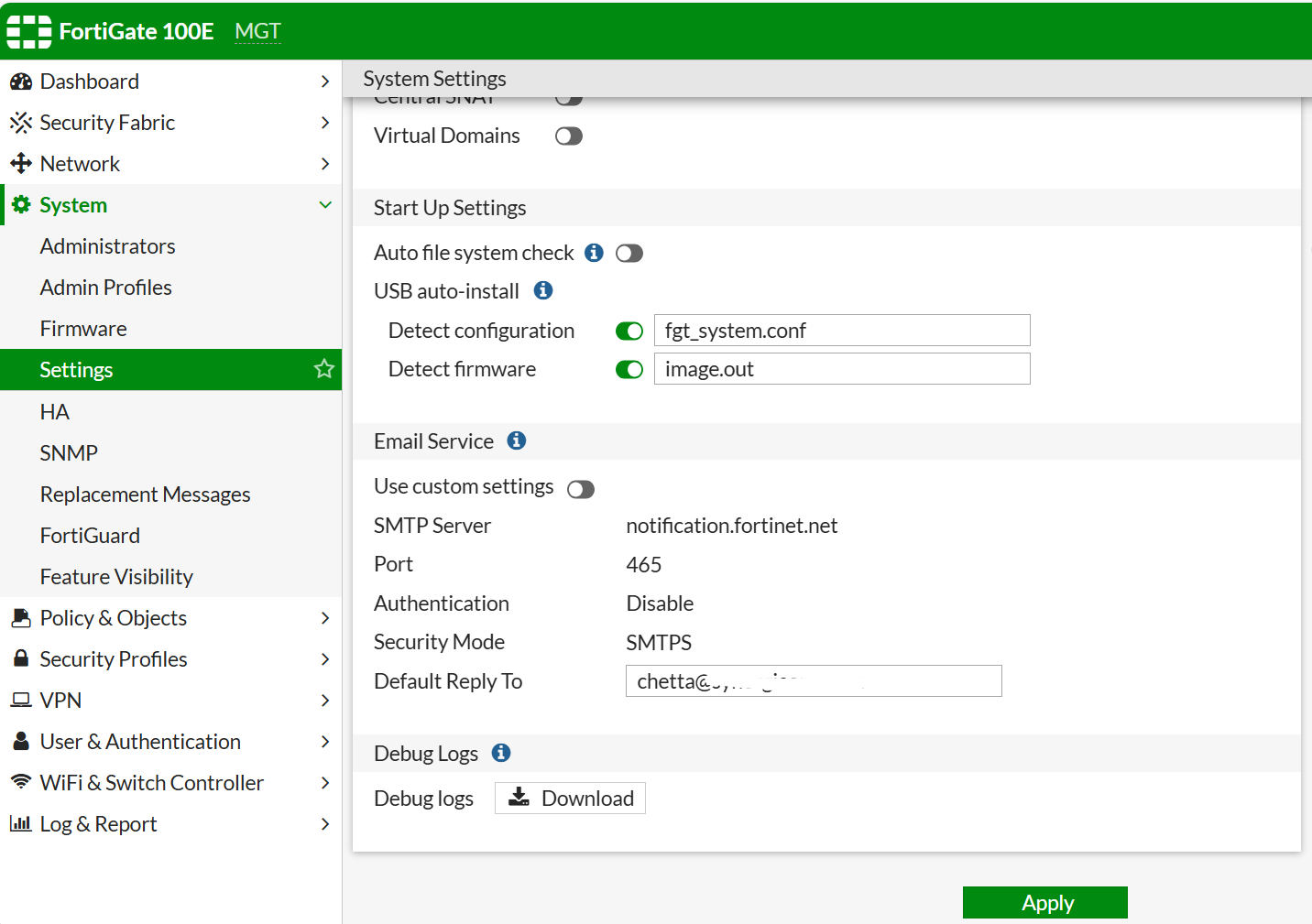
Task: Go to the FortiGuard menu item
Action: click(90, 536)
